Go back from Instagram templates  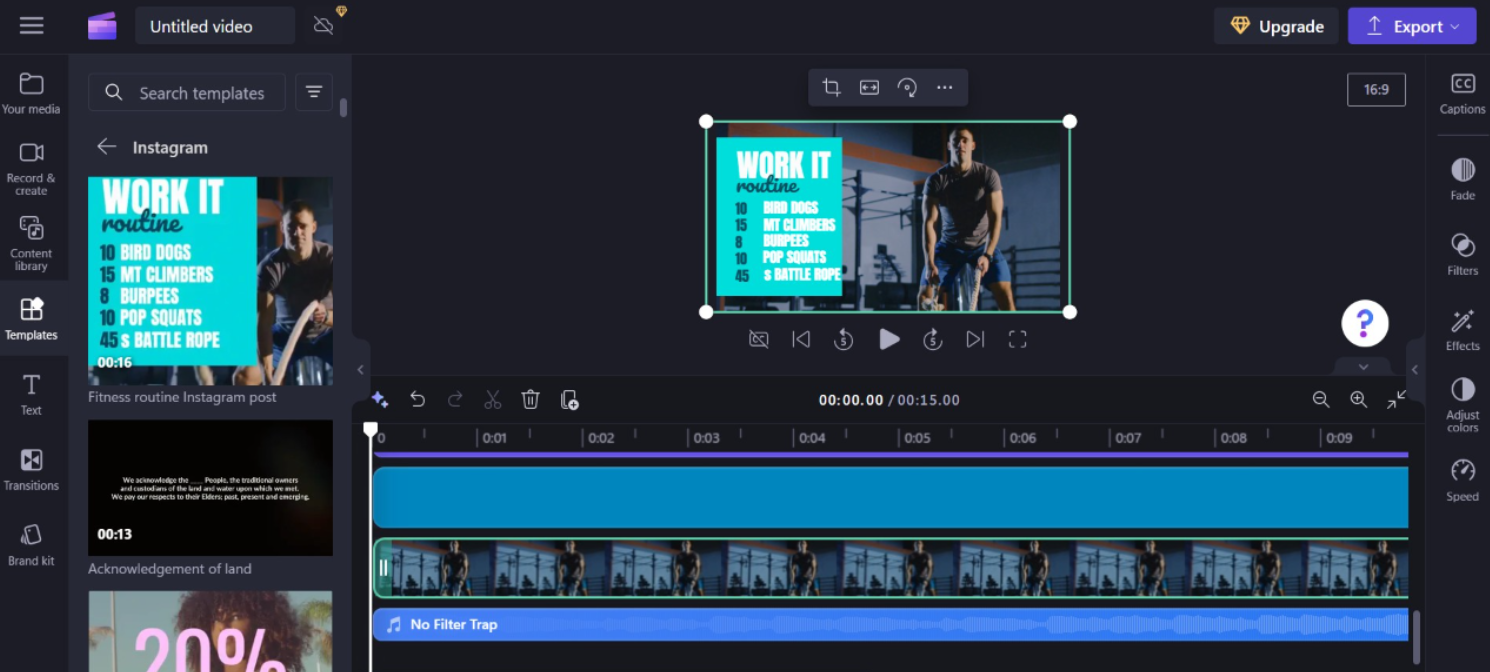click(x=106, y=147)
